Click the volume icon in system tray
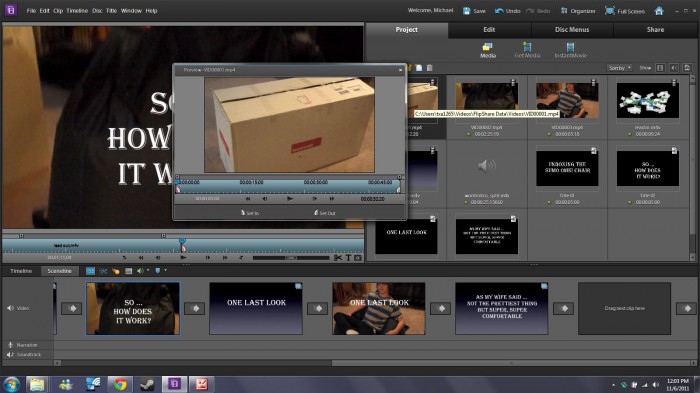 656,385
